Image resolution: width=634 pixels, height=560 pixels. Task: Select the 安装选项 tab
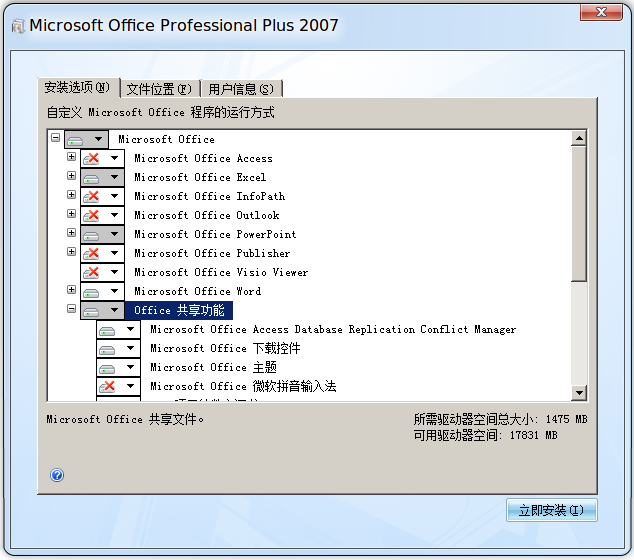point(78,87)
